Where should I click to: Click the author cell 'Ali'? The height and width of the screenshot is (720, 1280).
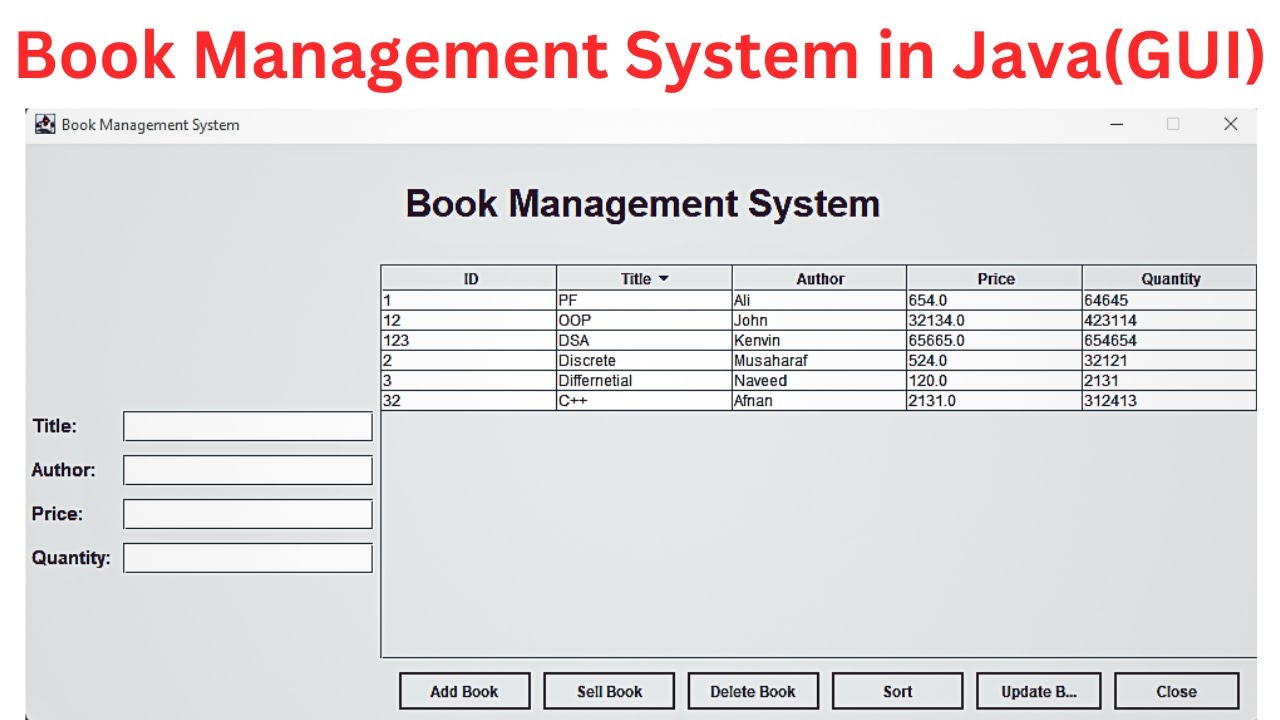(x=819, y=300)
